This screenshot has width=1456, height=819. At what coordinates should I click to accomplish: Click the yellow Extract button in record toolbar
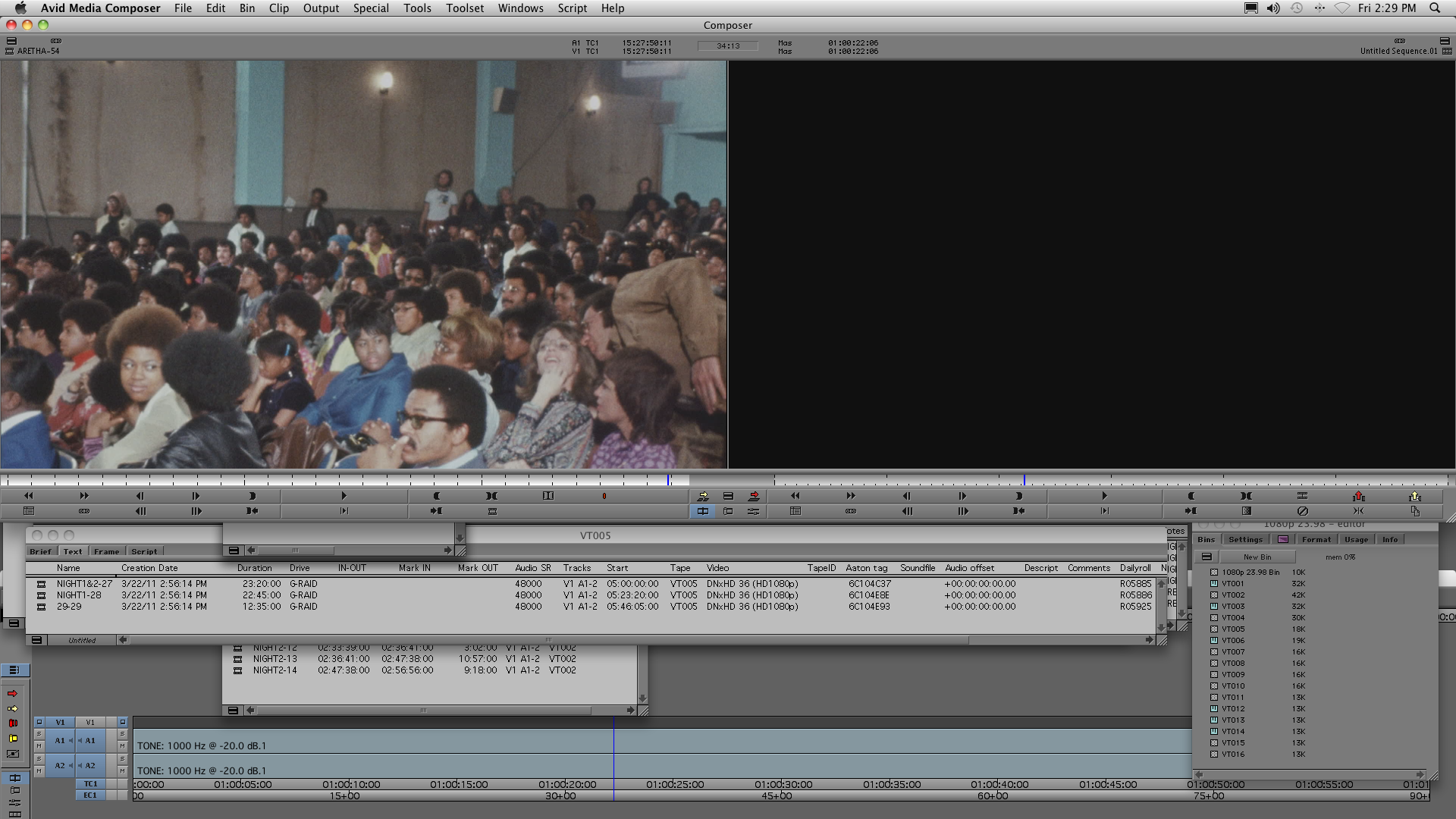(x=1414, y=496)
